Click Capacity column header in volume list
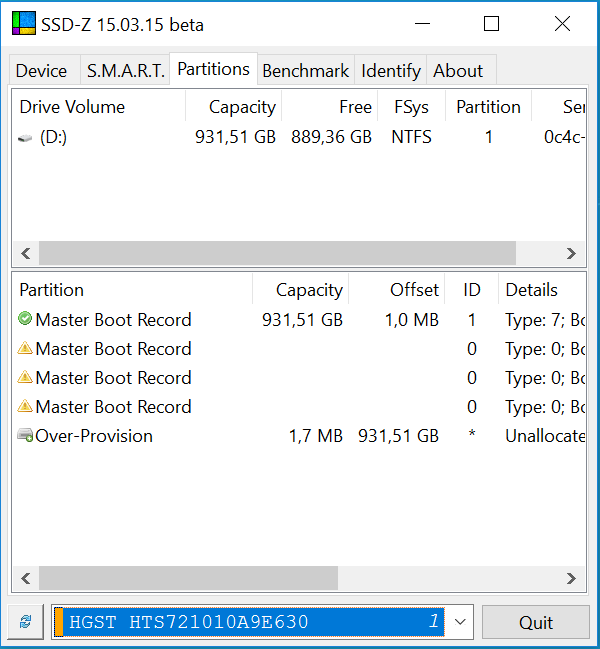 pos(234,107)
